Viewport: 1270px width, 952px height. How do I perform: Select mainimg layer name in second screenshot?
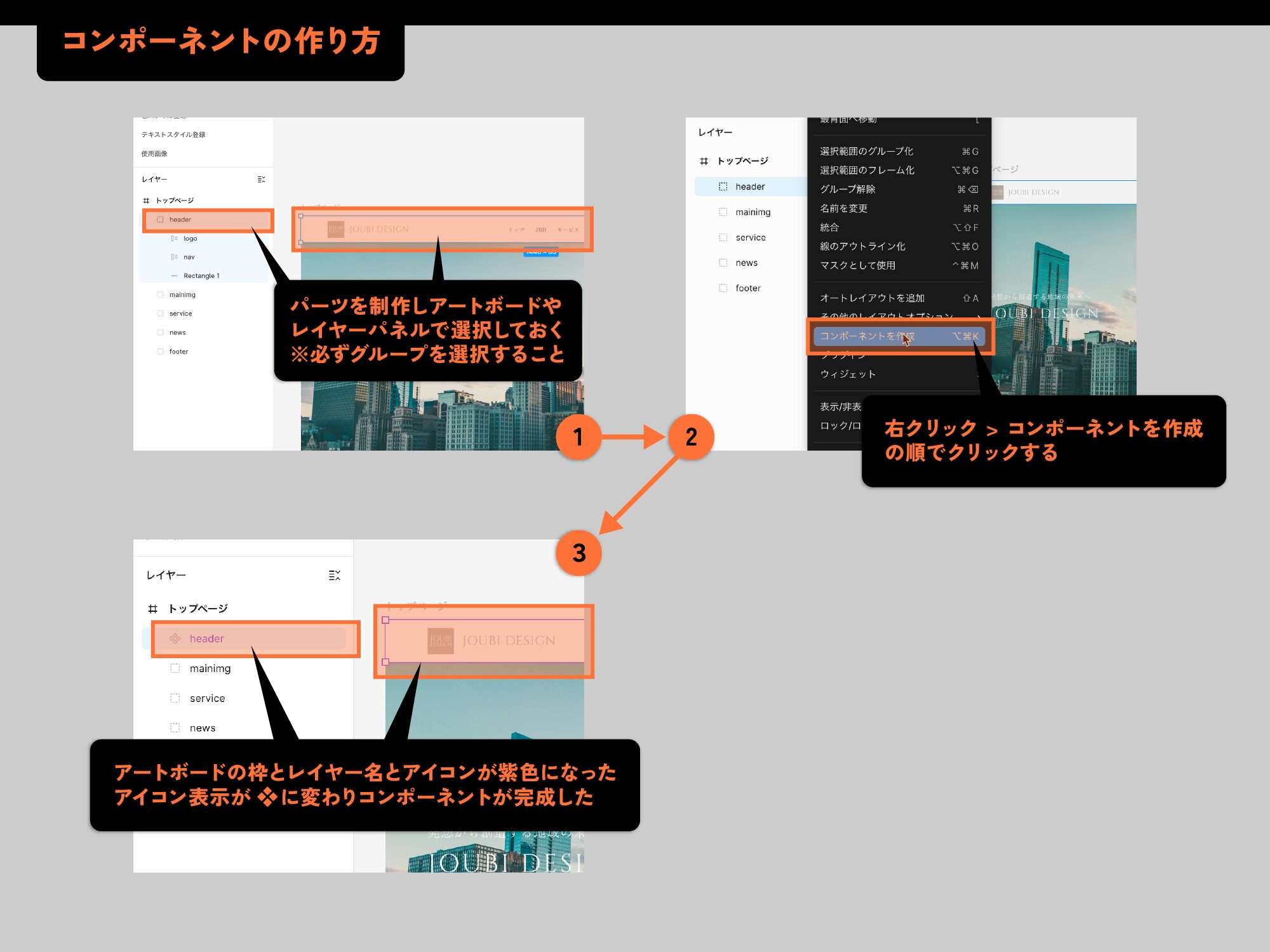pos(753,212)
